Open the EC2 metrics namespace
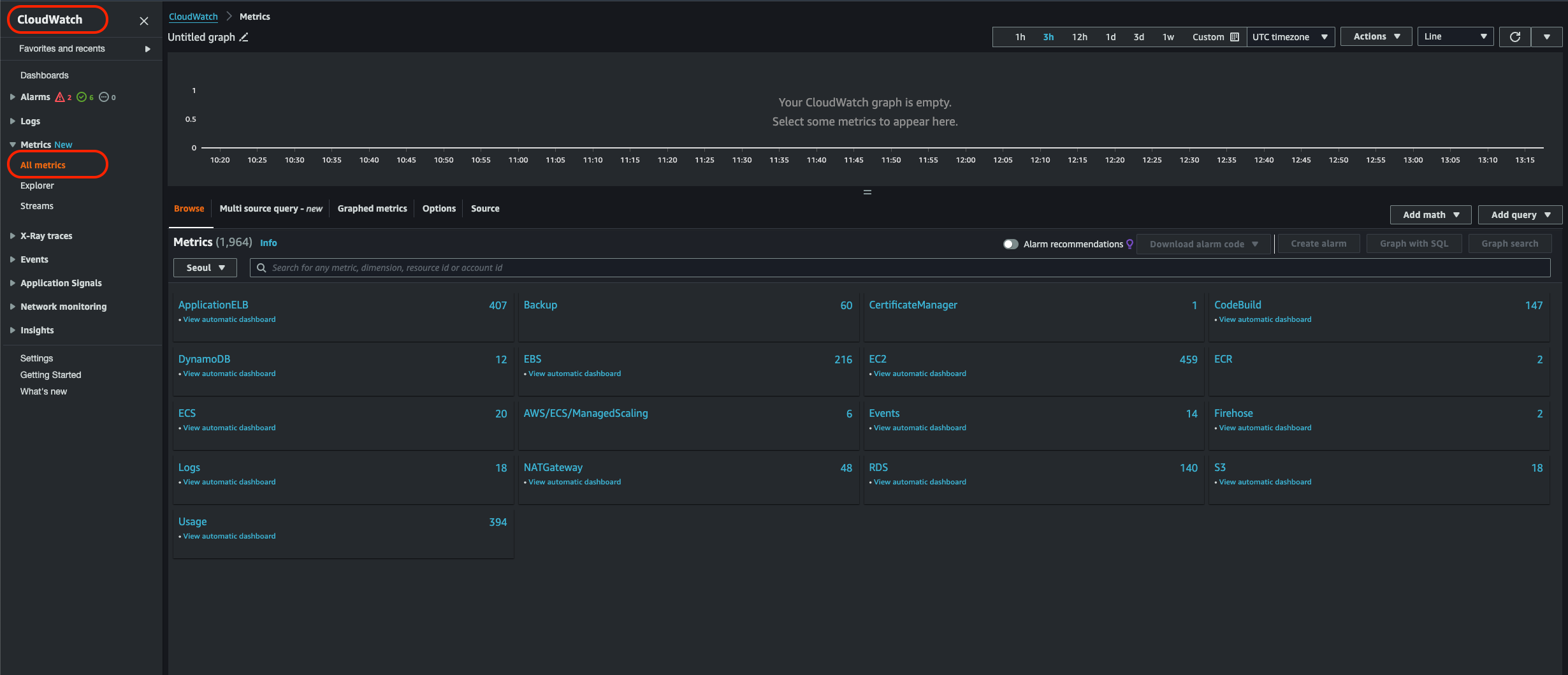The image size is (1568, 675). click(x=878, y=359)
